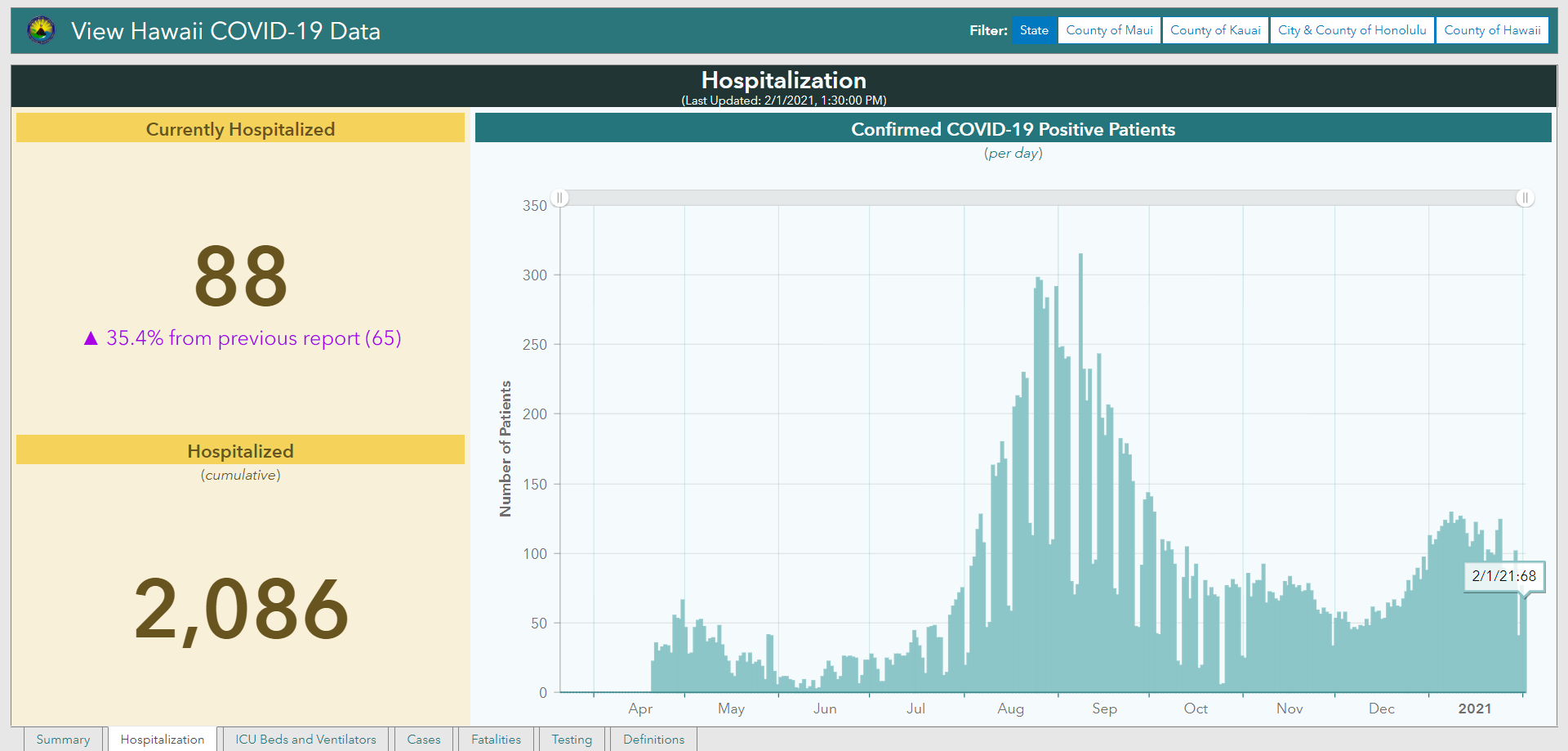The height and width of the screenshot is (751, 1568).
Task: Click the chart zoom scrollbar track
Action: [x=1042, y=198]
